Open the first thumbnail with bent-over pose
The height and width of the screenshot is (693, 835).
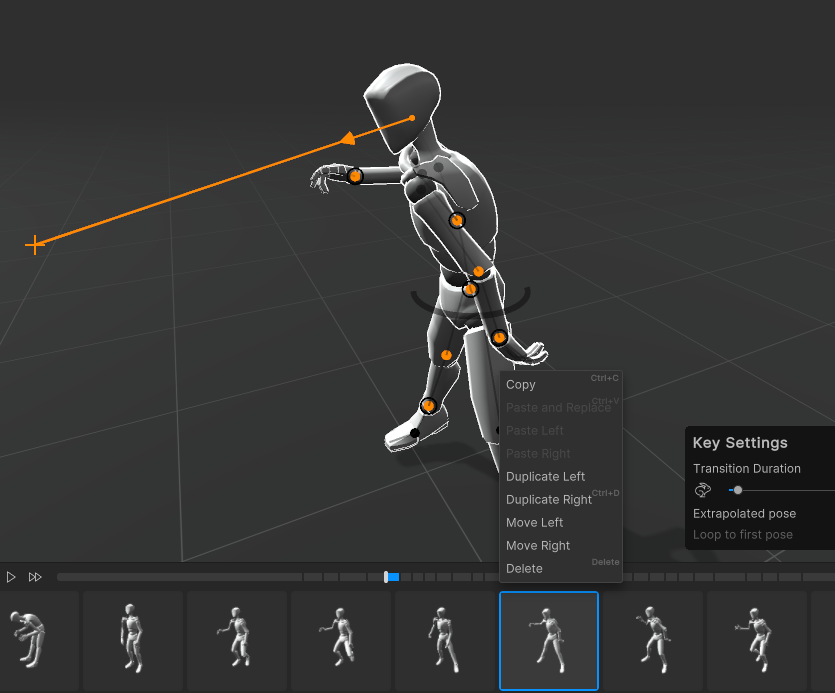(x=37, y=641)
